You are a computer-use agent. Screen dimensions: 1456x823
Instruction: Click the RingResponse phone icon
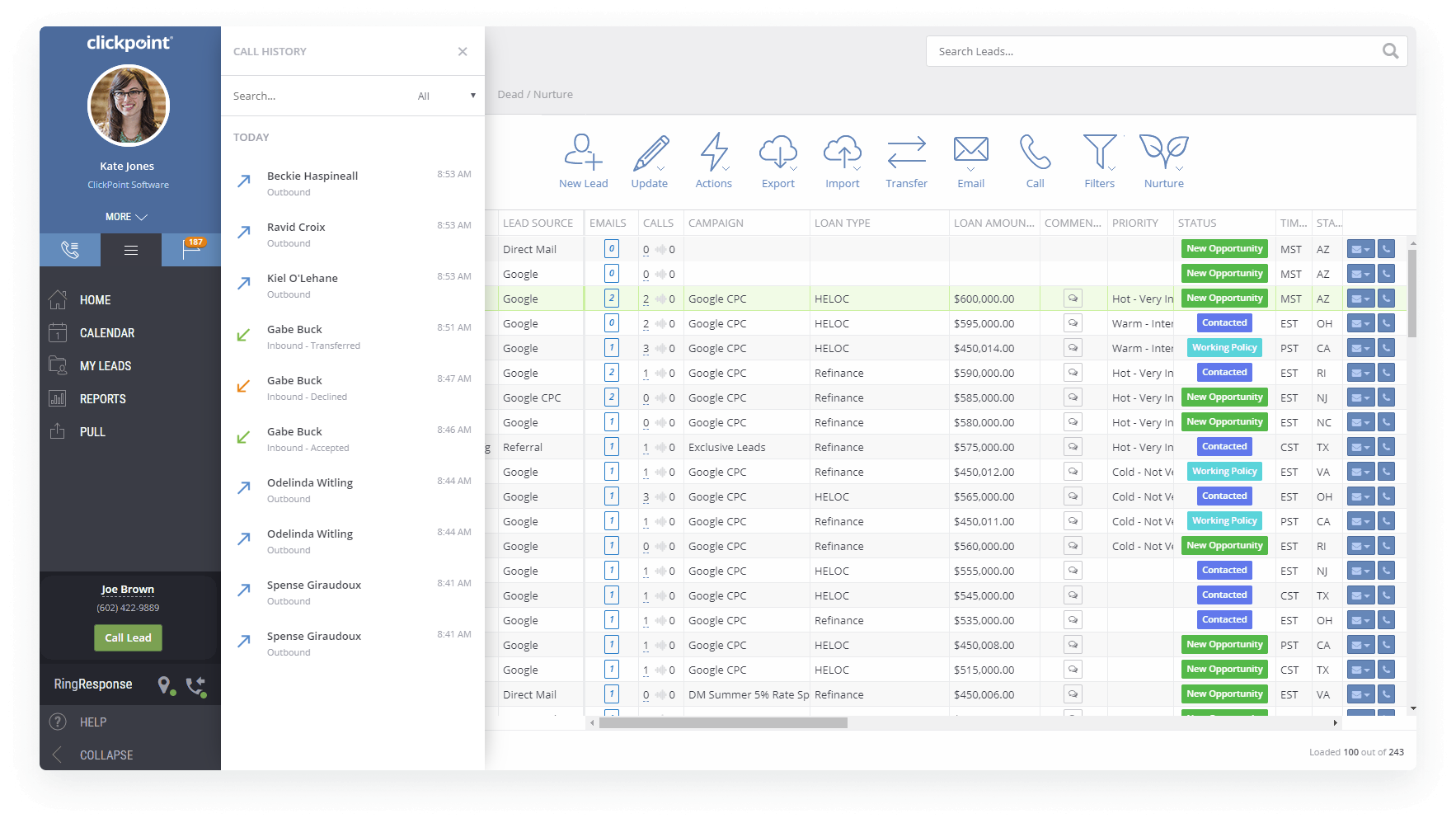tap(196, 685)
